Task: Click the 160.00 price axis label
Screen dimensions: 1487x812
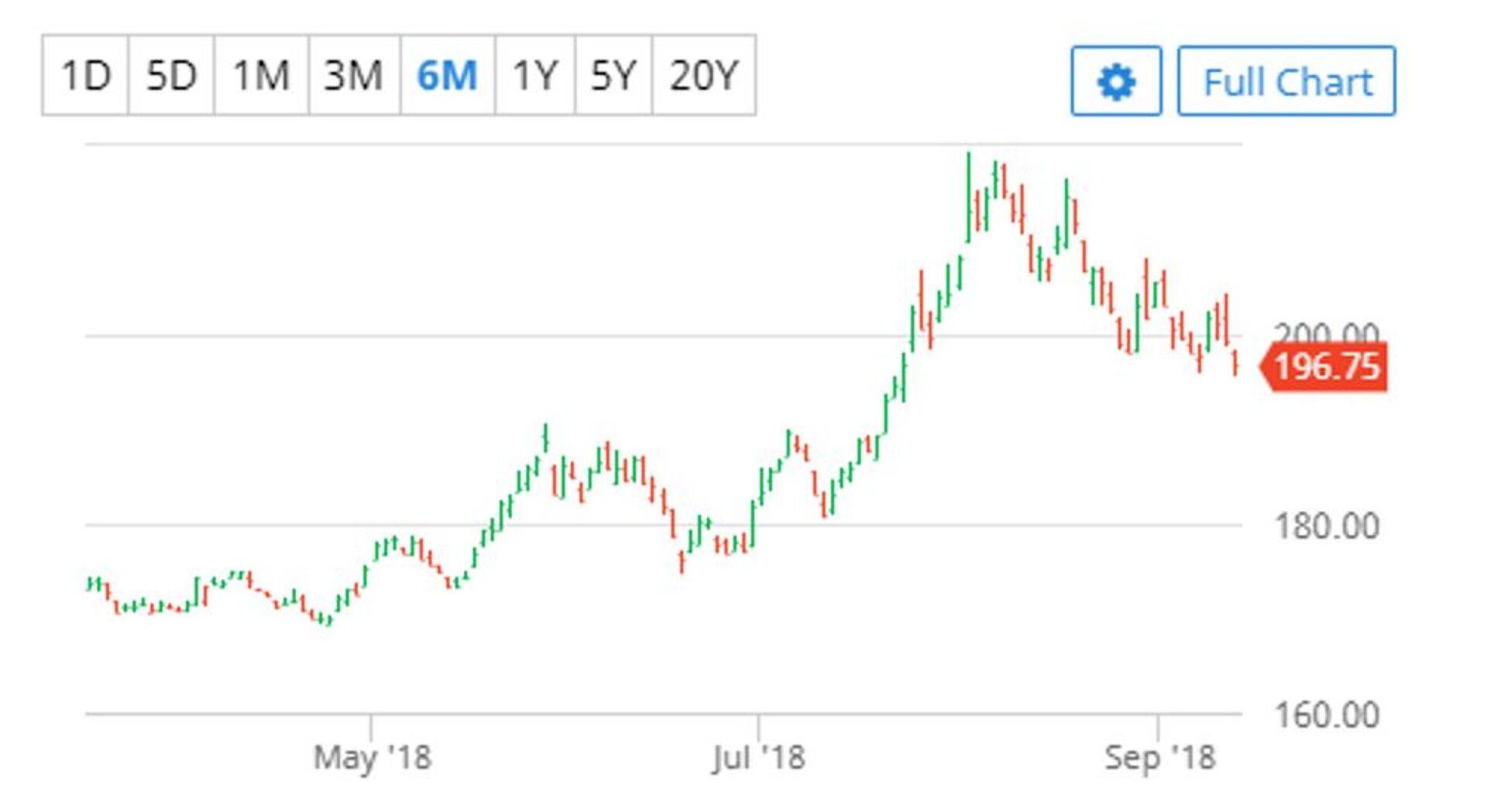Action: pyautogui.click(x=1326, y=714)
